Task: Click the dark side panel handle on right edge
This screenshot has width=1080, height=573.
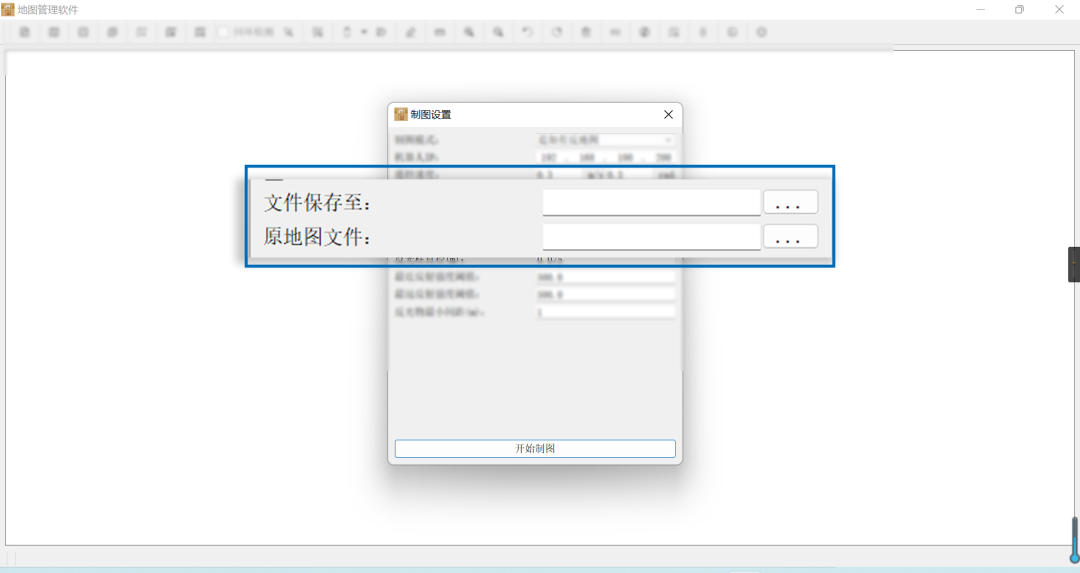Action: click(1074, 264)
